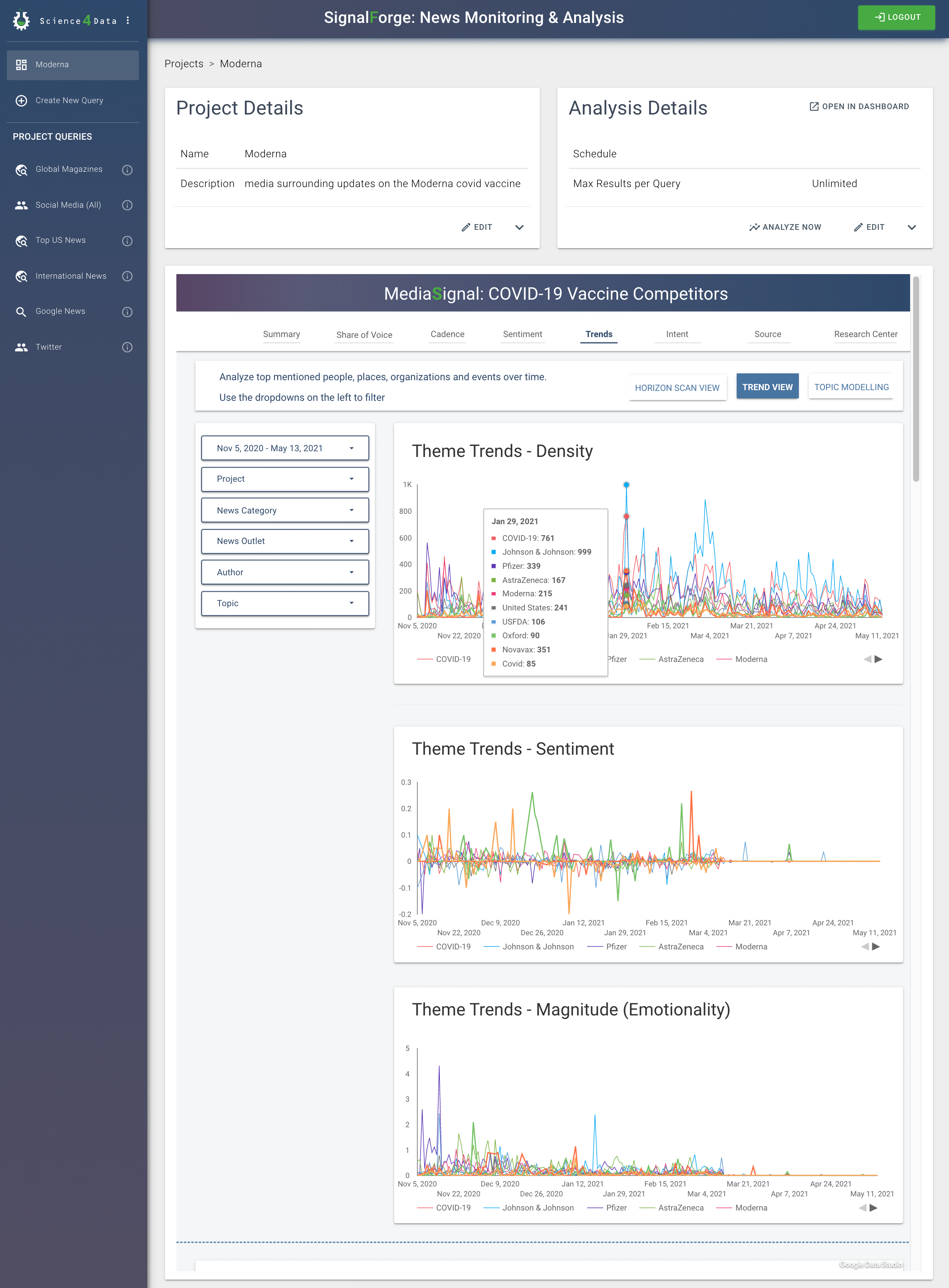
Task: Click the Projects breadcrumb link
Action: 184,64
